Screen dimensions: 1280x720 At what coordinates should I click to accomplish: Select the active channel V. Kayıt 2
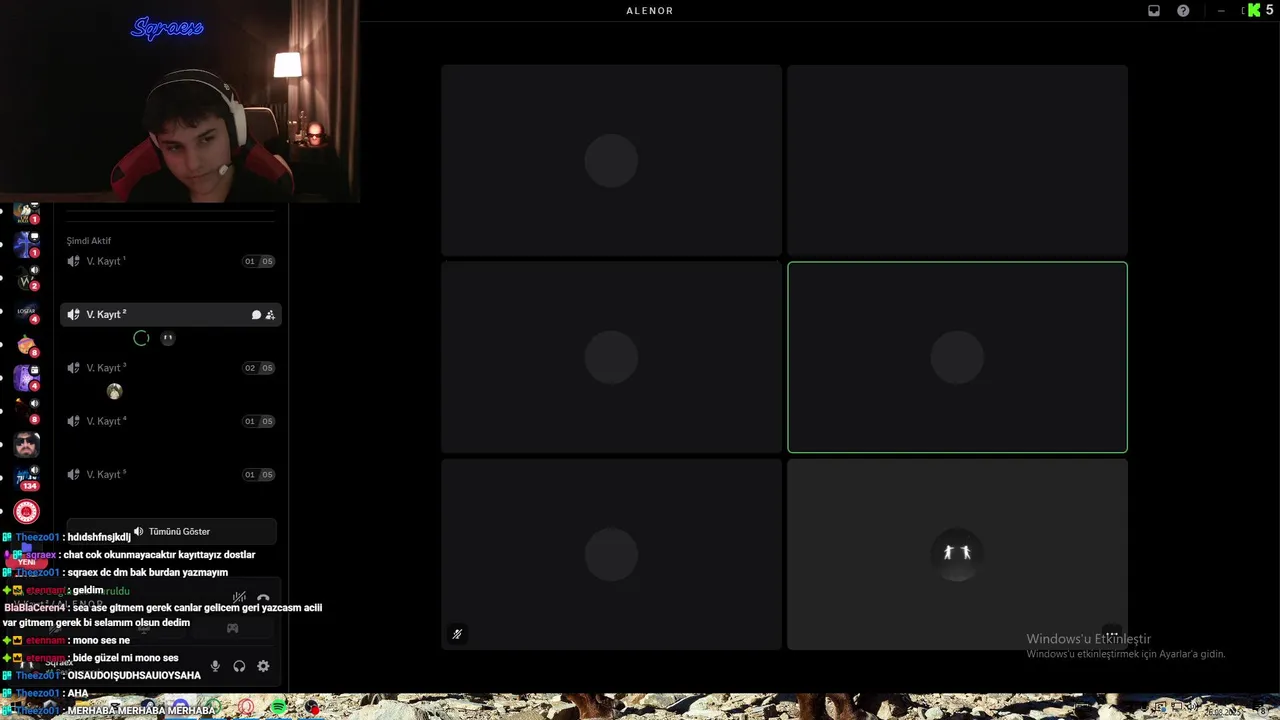(x=171, y=315)
